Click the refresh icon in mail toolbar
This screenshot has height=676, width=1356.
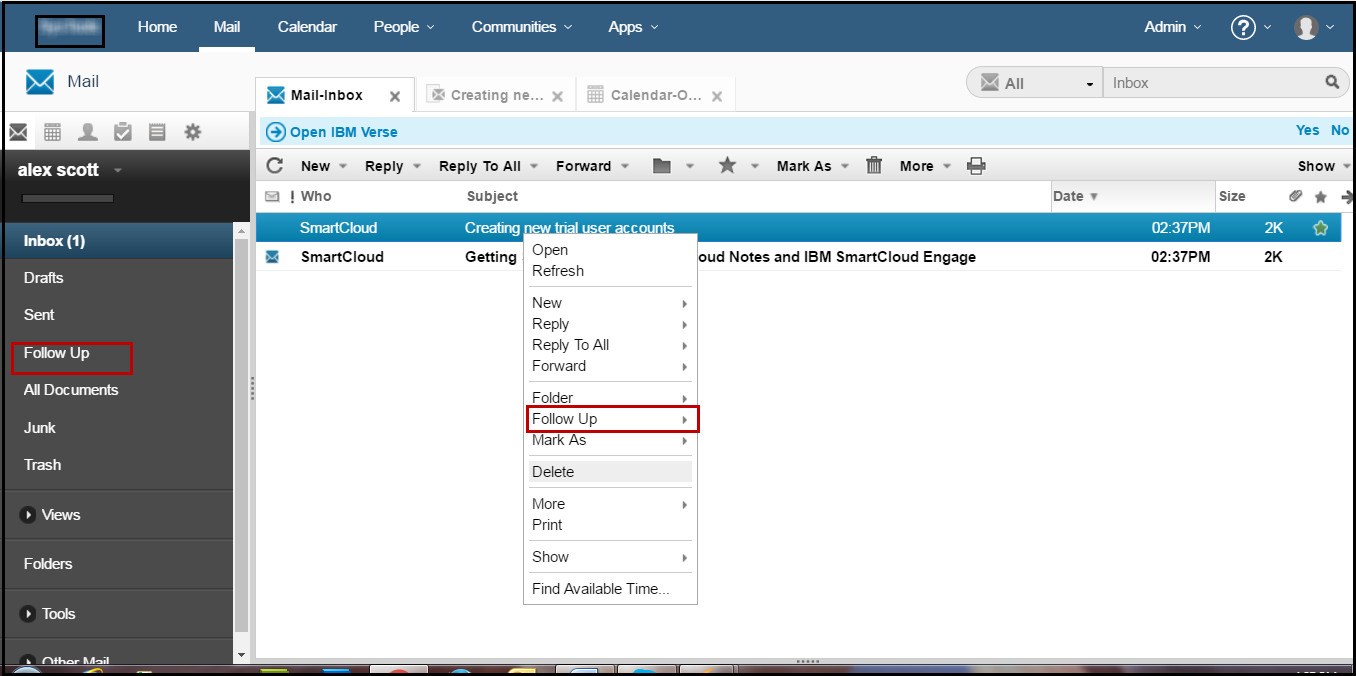pyautogui.click(x=275, y=166)
